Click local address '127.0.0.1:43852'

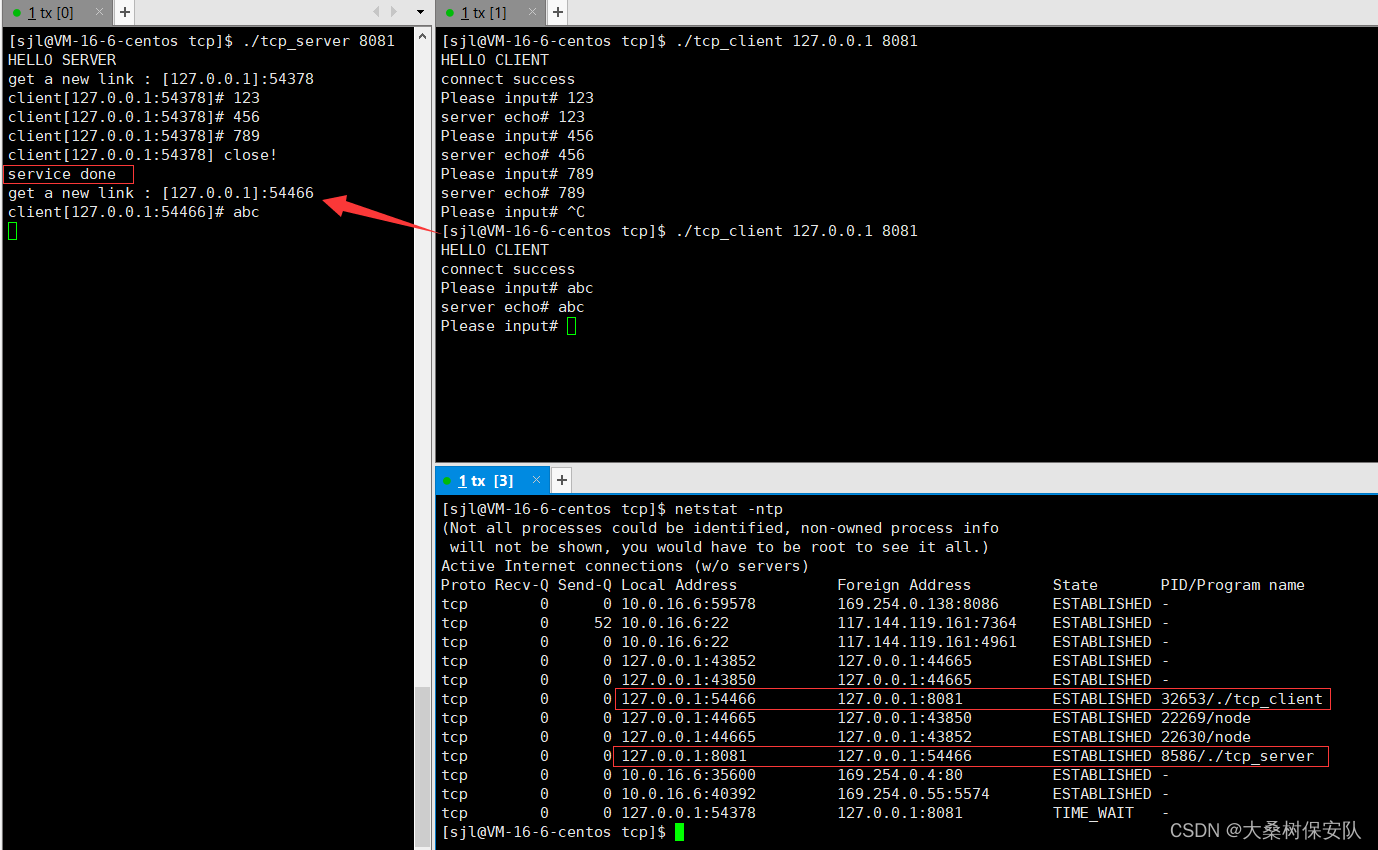(688, 661)
